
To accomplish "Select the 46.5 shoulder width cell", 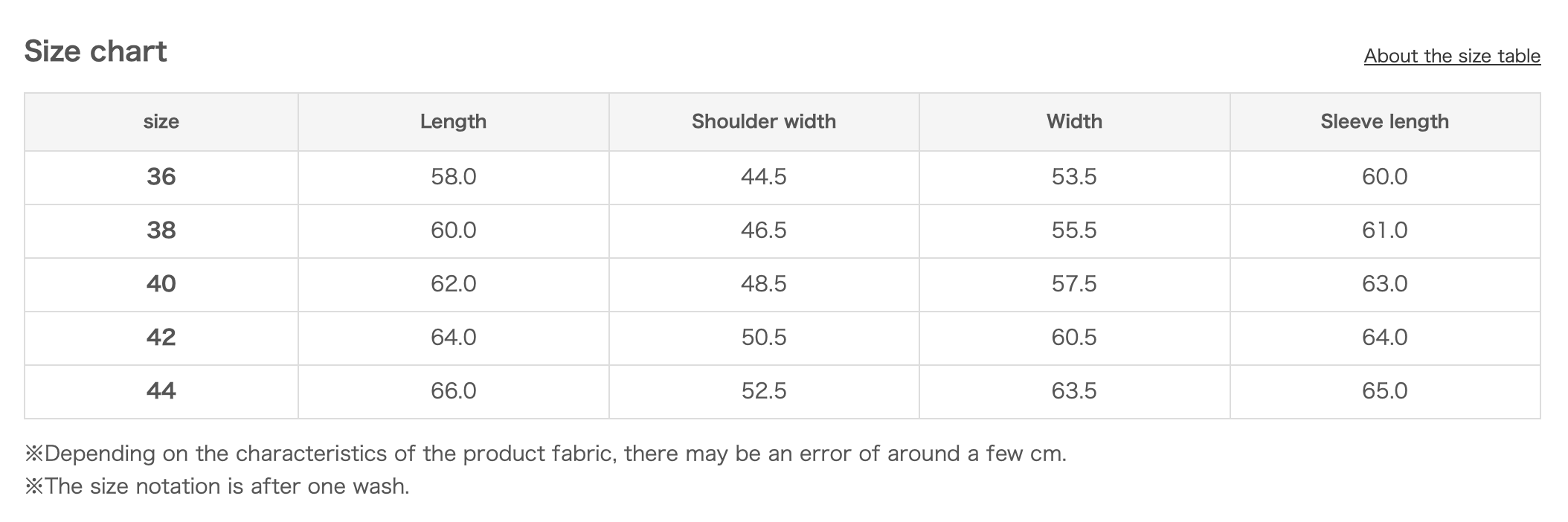I will (763, 231).
